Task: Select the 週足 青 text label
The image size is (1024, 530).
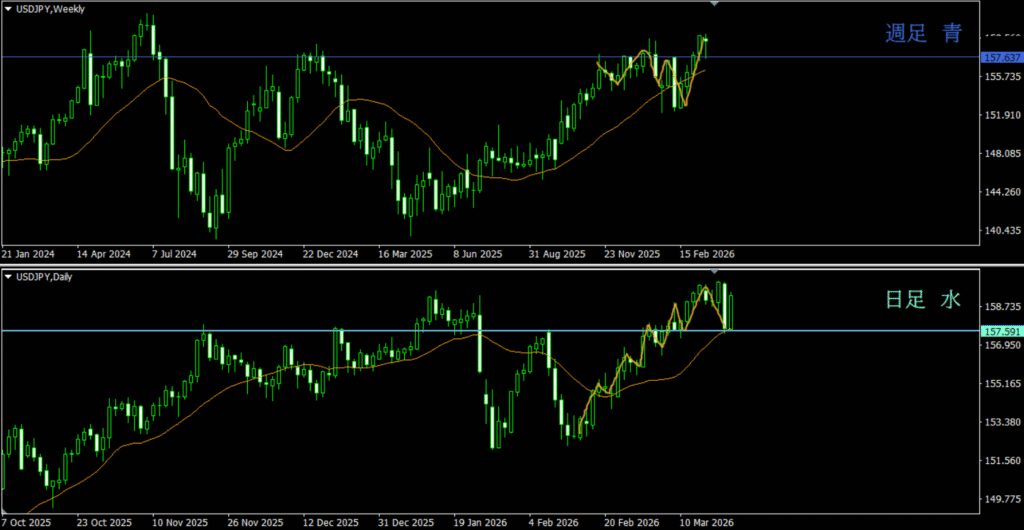Action: (923, 34)
